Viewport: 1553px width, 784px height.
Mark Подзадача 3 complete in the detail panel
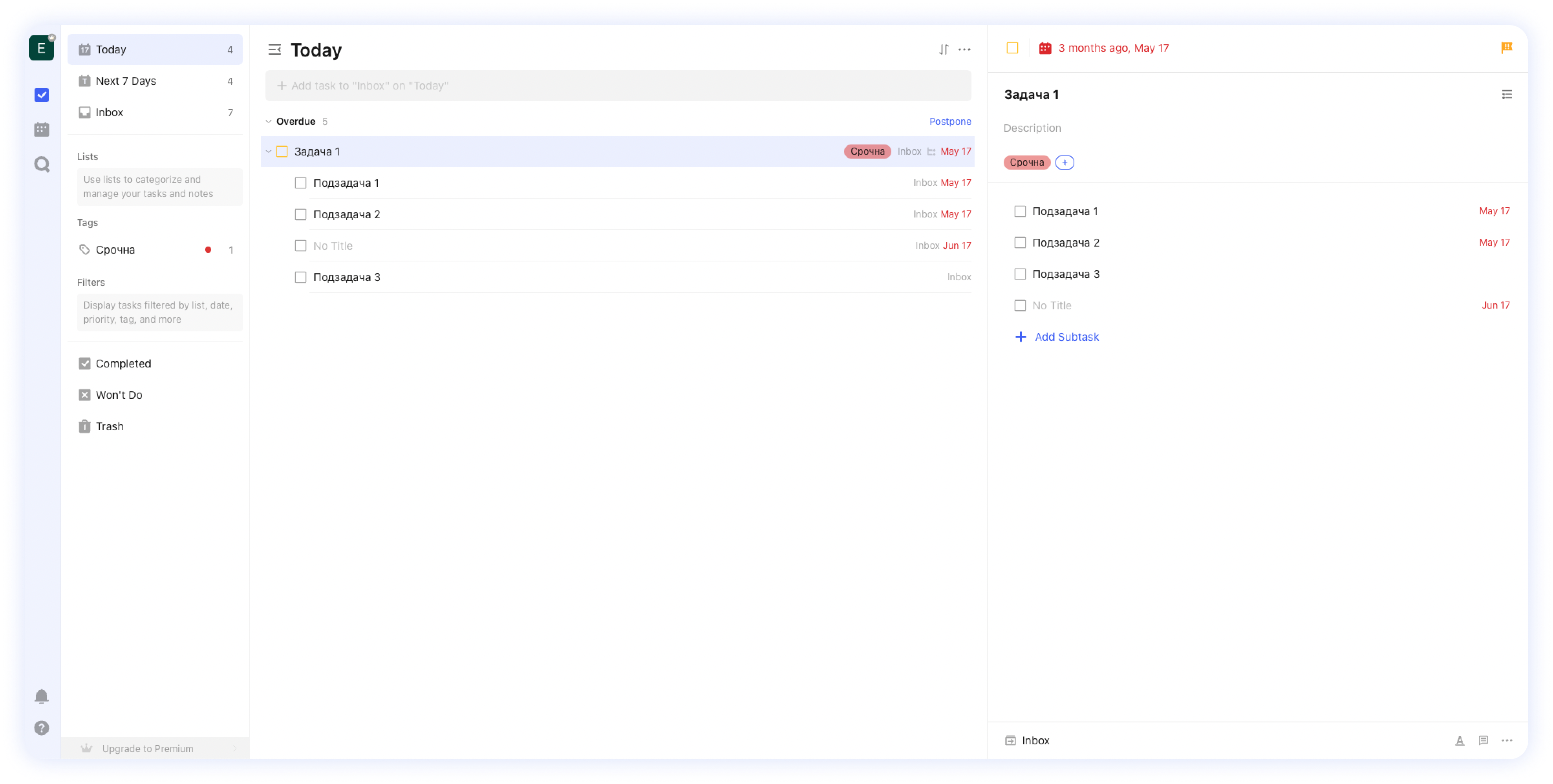(x=1019, y=274)
